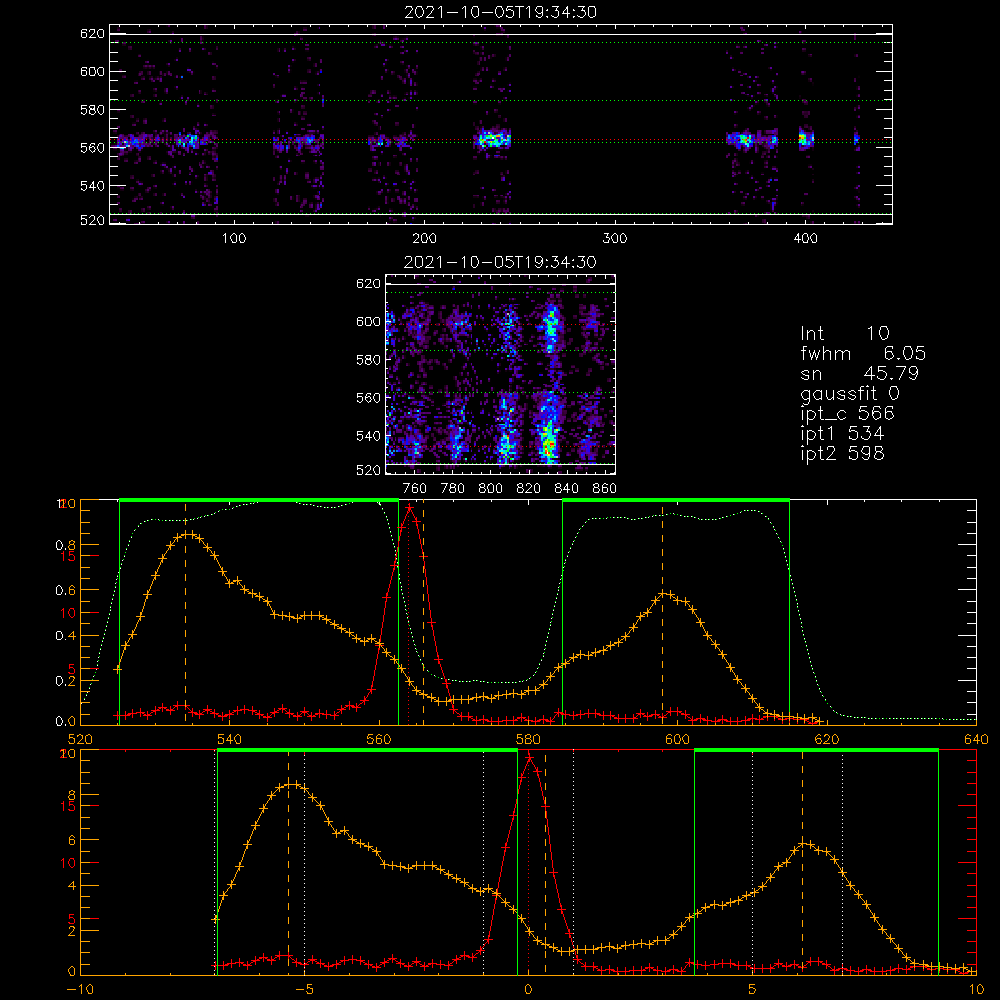Click the 4 label on the bottom plot's left axis
Screen dimensions: 1000x1000
pyautogui.click(x=71, y=886)
